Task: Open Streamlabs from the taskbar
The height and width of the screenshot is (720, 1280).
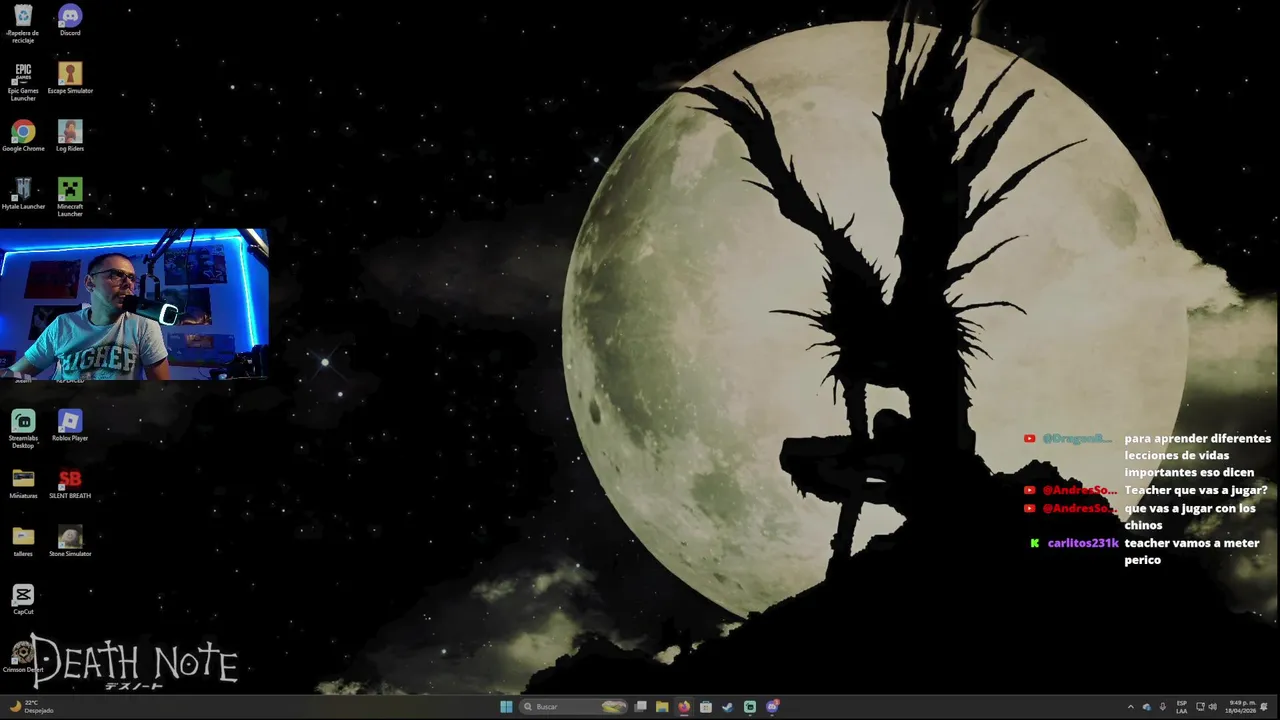Action: 749,707
